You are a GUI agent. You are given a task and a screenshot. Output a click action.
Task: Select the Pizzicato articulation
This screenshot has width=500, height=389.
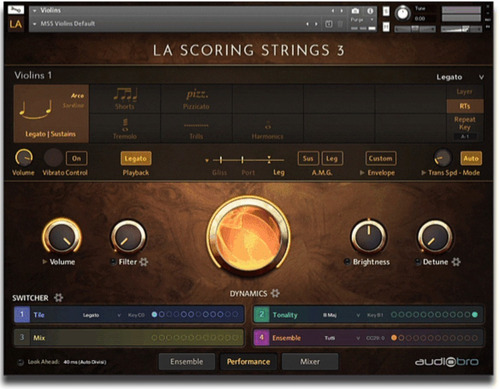196,99
